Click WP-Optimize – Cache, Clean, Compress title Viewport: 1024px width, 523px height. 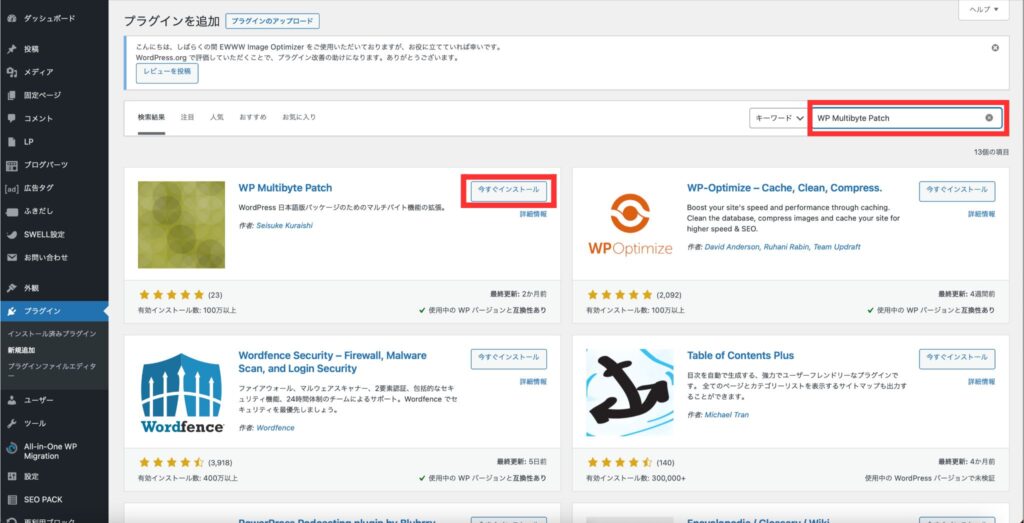pyautogui.click(x=784, y=188)
